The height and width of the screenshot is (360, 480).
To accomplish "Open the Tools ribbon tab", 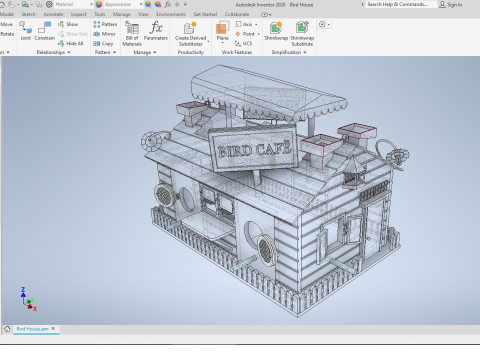I will click(x=99, y=14).
